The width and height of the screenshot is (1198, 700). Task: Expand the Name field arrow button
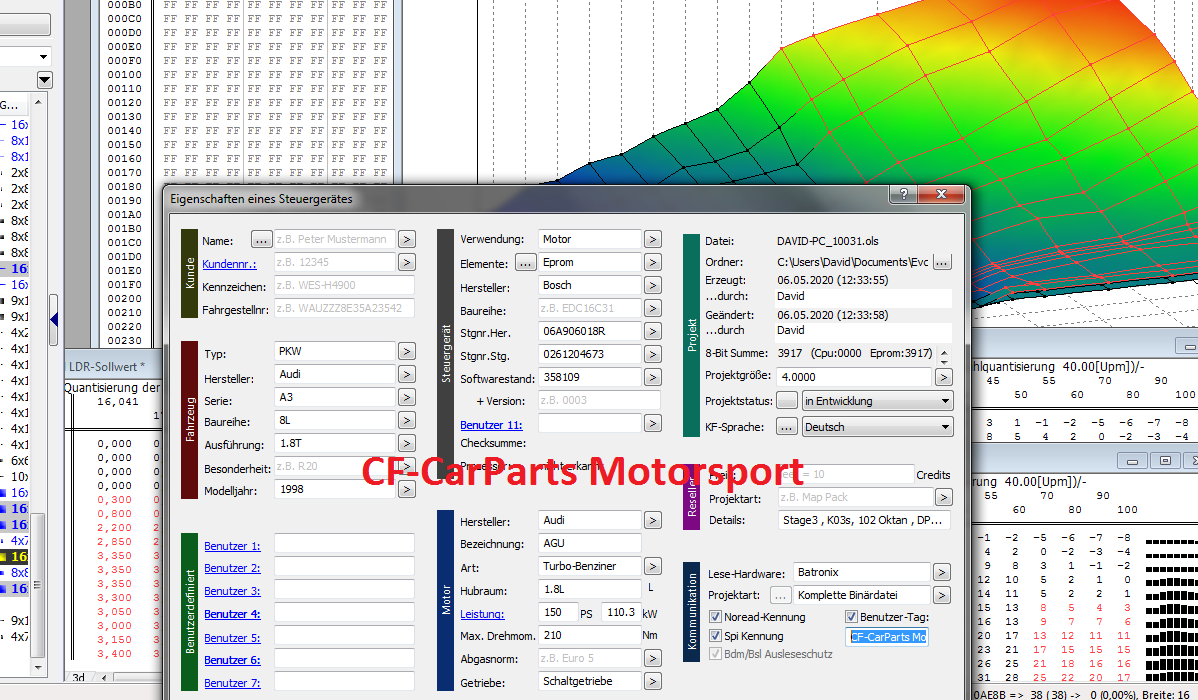(x=406, y=239)
